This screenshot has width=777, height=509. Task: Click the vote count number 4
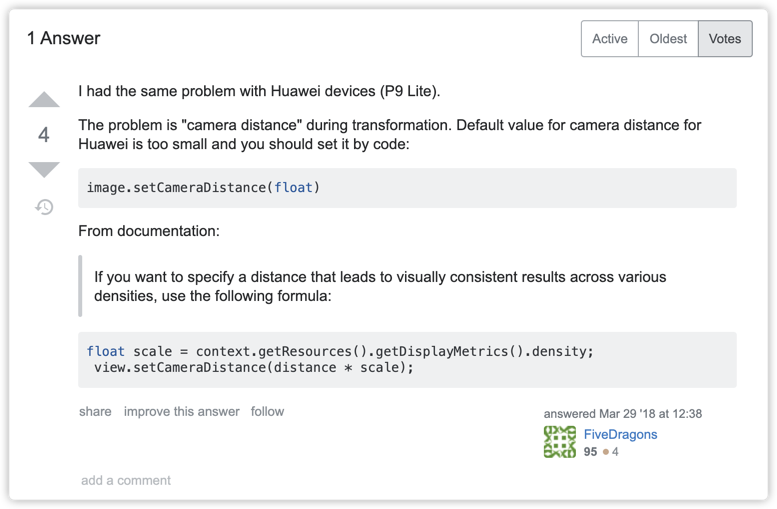(44, 134)
